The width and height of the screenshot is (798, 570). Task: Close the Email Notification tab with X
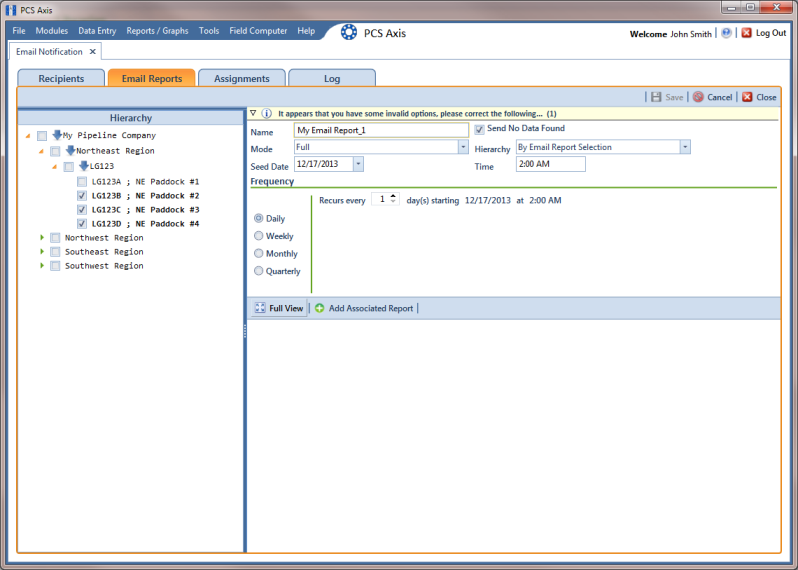[x=93, y=51]
